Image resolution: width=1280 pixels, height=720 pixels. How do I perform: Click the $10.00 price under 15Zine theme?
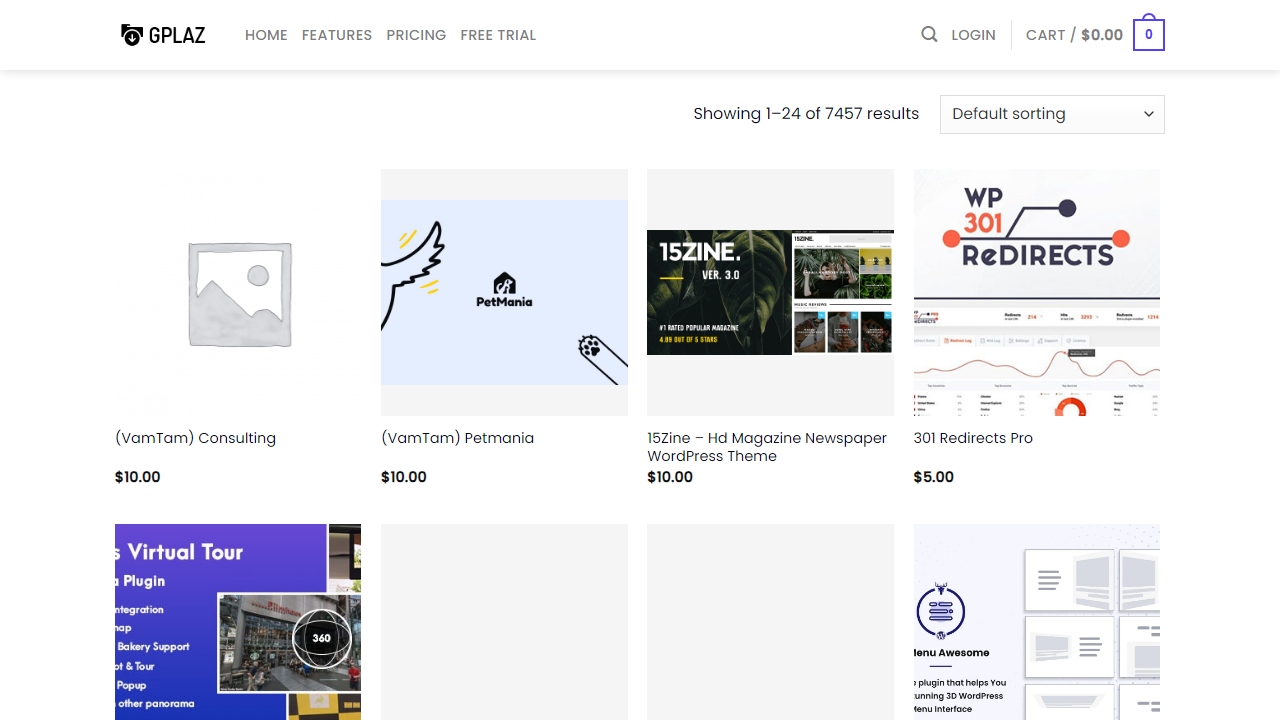tap(670, 477)
